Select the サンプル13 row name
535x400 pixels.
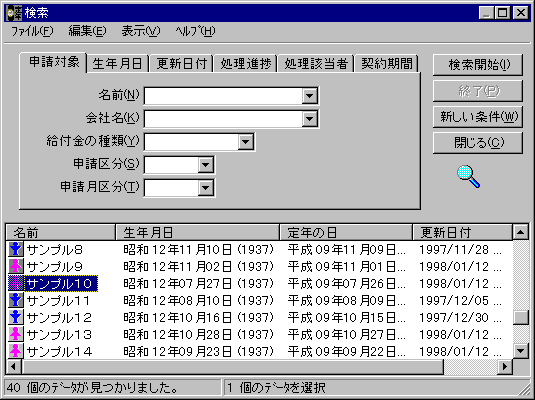[59, 334]
